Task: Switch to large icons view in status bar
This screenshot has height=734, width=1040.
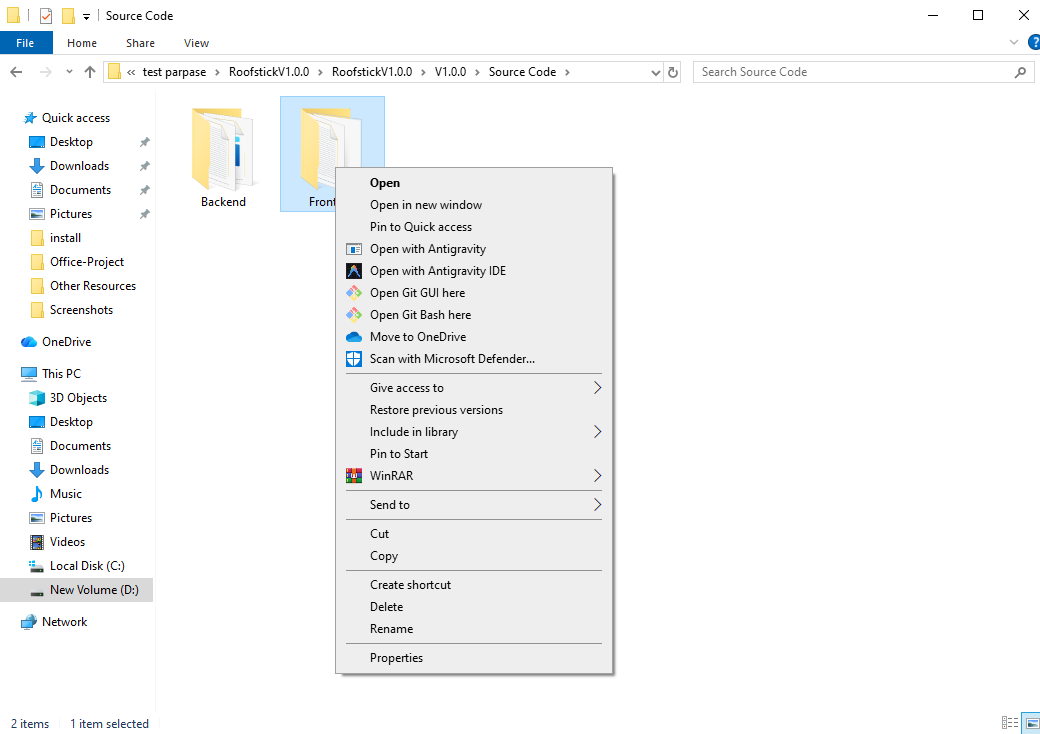Action: click(1032, 723)
